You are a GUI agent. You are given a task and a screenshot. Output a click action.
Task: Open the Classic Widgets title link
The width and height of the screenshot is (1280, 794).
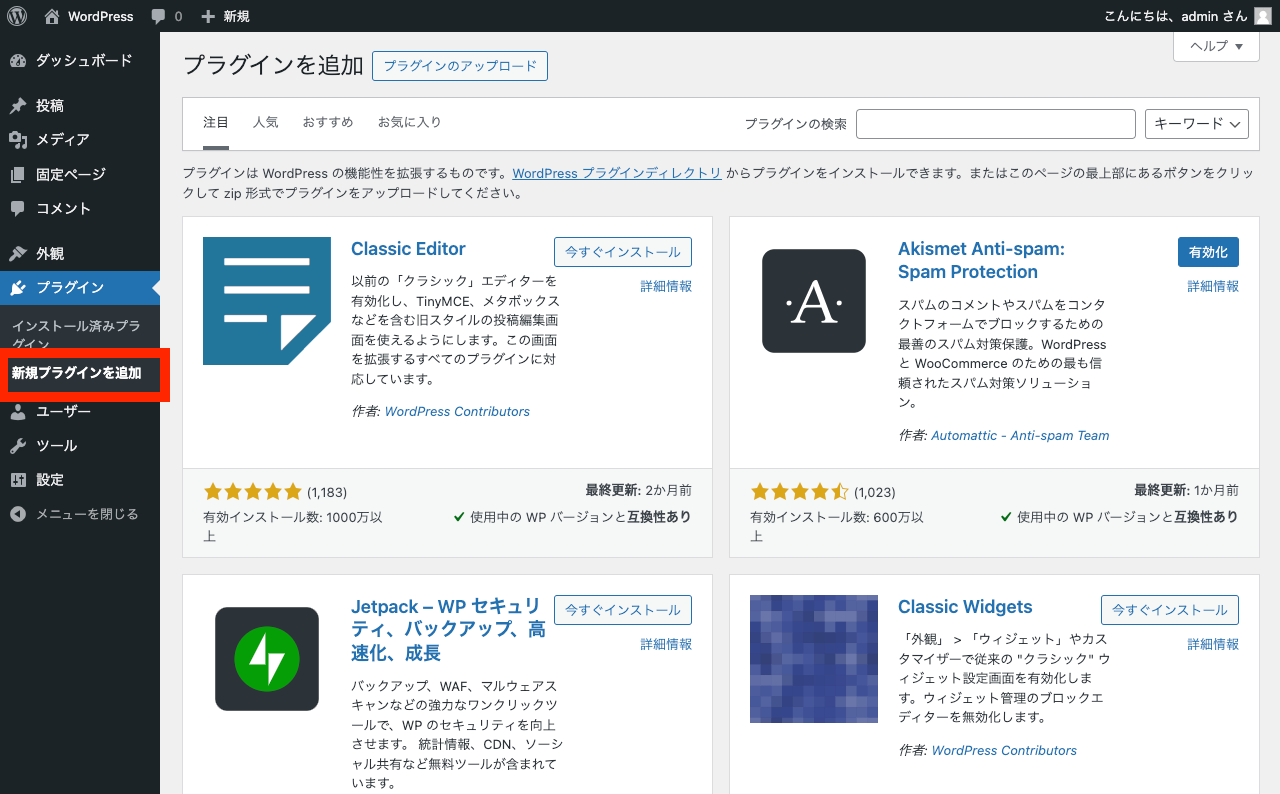pyautogui.click(x=965, y=607)
